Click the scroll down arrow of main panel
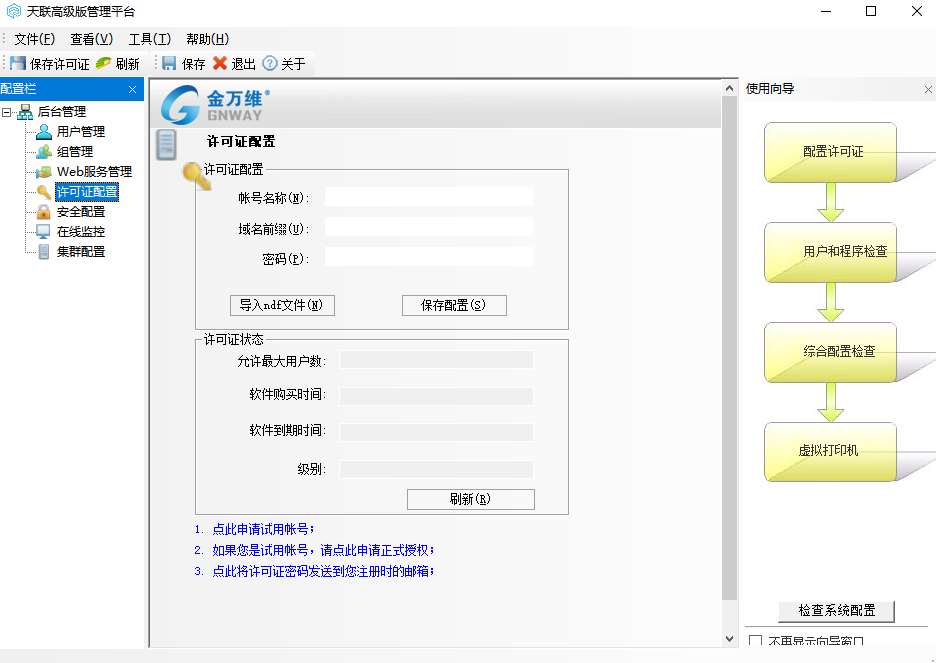 pyautogui.click(x=729, y=639)
